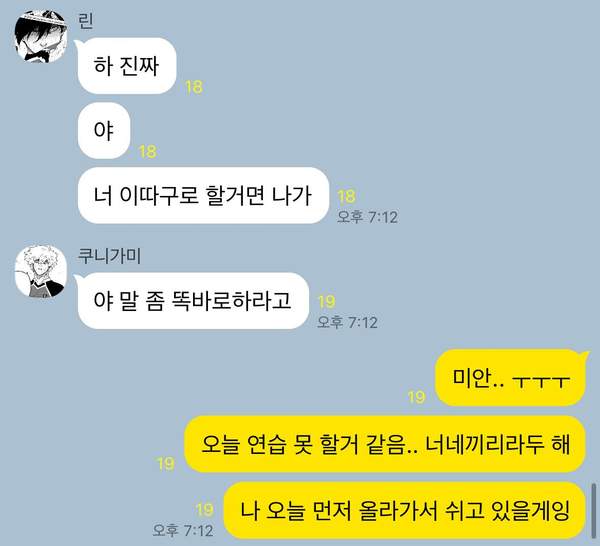The width and height of the screenshot is (600, 546).
Task: Click the chat scrollbar handle
Action: pyautogui.click(x=593, y=511)
